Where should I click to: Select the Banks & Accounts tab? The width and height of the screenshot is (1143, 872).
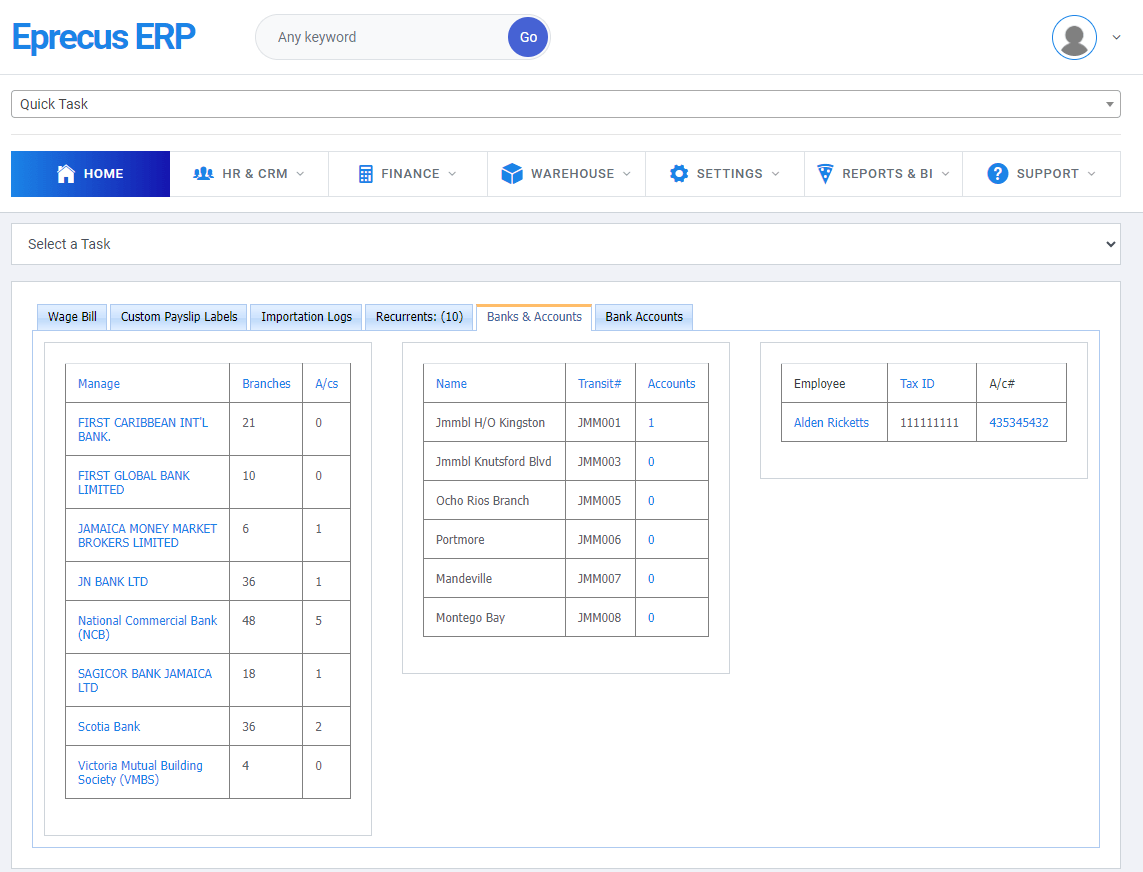pos(534,317)
